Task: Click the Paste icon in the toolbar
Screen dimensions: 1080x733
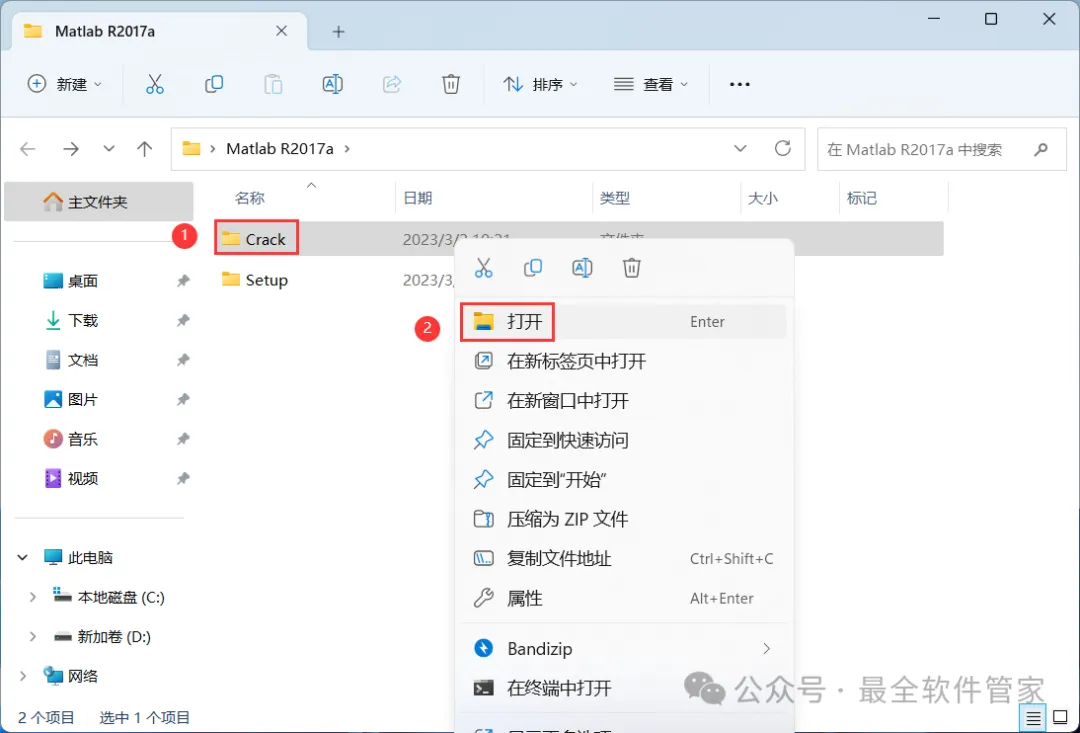Action: (273, 84)
